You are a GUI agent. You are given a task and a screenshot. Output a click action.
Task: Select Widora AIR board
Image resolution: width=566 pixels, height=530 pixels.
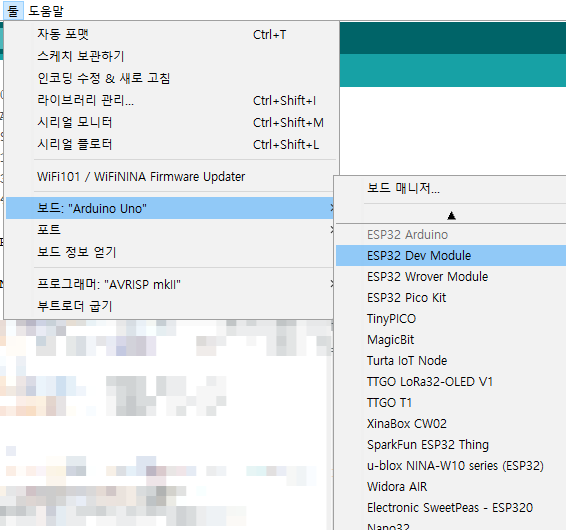(x=451, y=486)
